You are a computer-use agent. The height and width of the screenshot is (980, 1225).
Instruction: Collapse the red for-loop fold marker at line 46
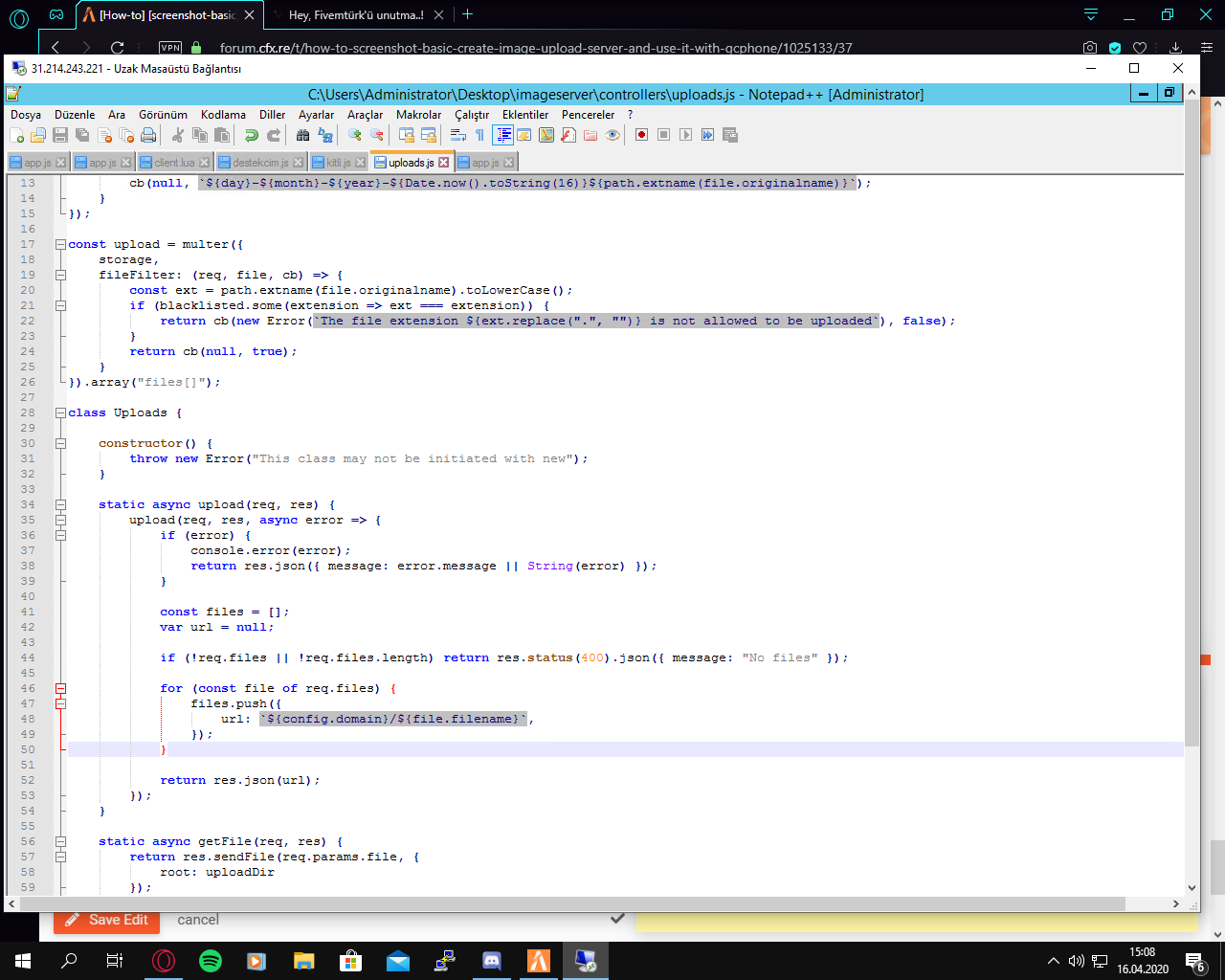pyautogui.click(x=60, y=688)
